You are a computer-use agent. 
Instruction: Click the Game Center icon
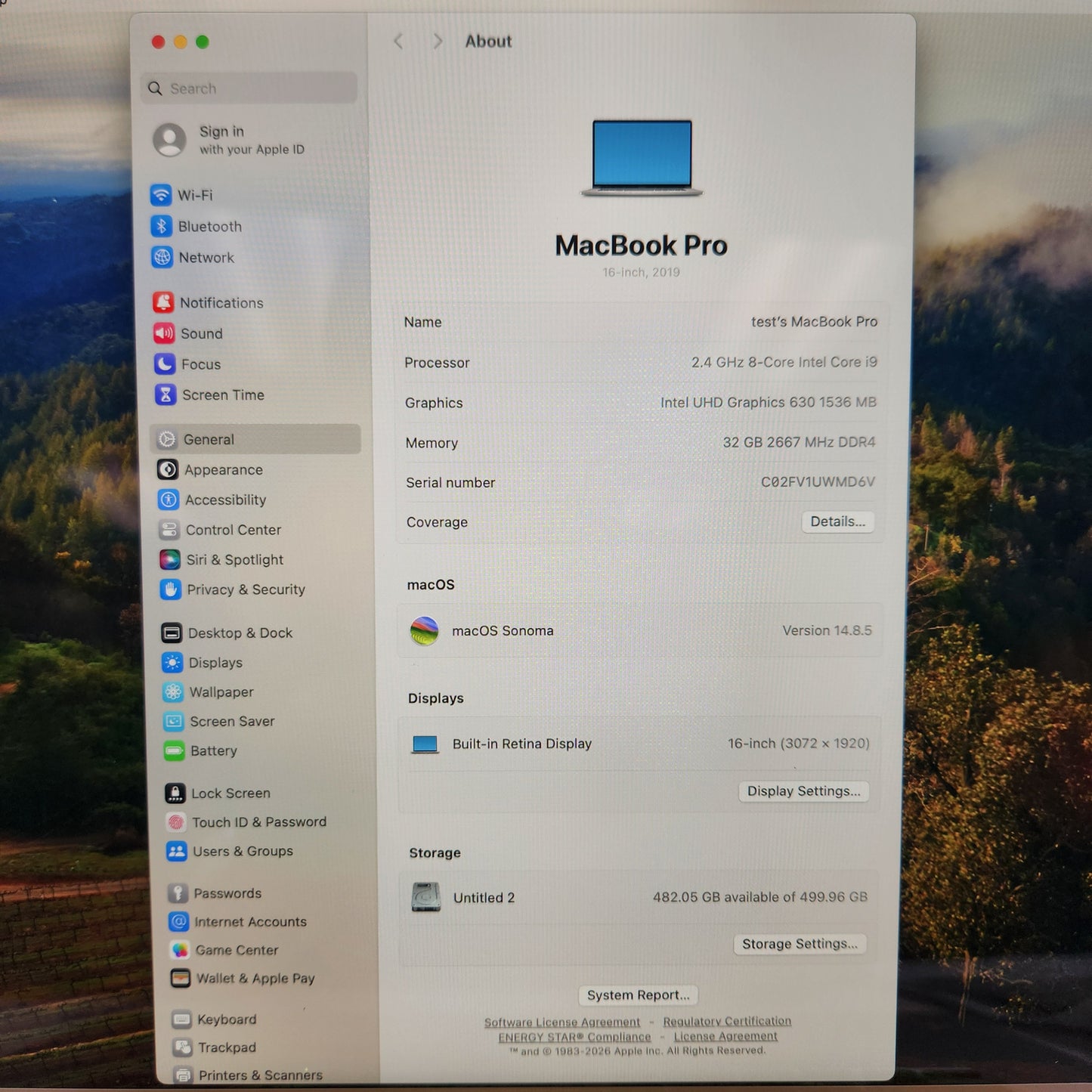[x=180, y=950]
